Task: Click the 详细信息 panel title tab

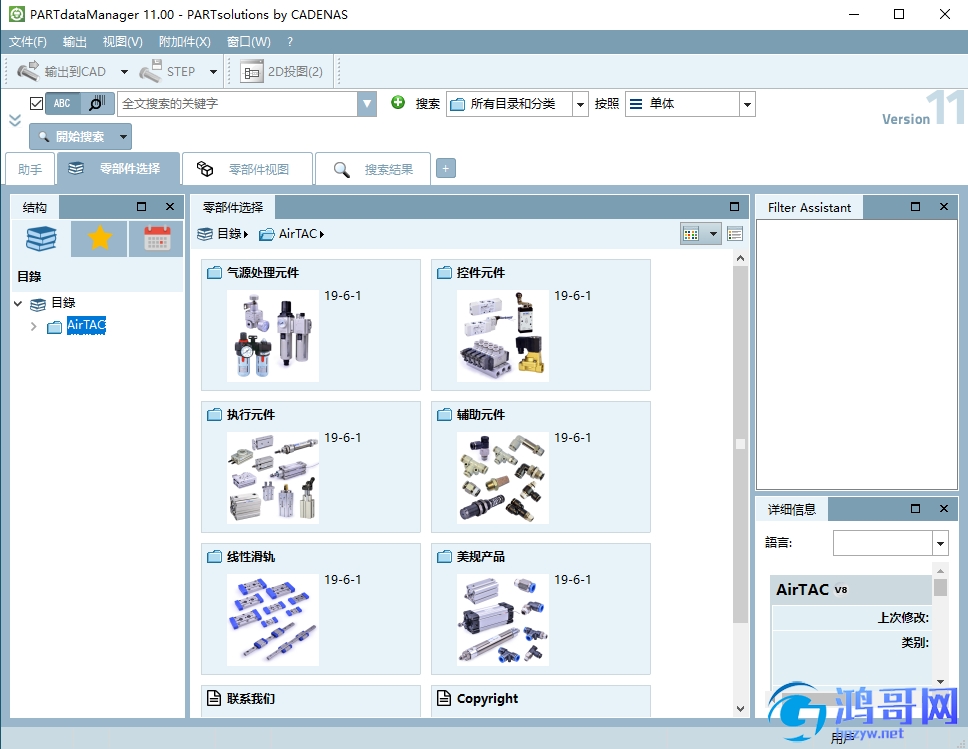Action: click(792, 509)
